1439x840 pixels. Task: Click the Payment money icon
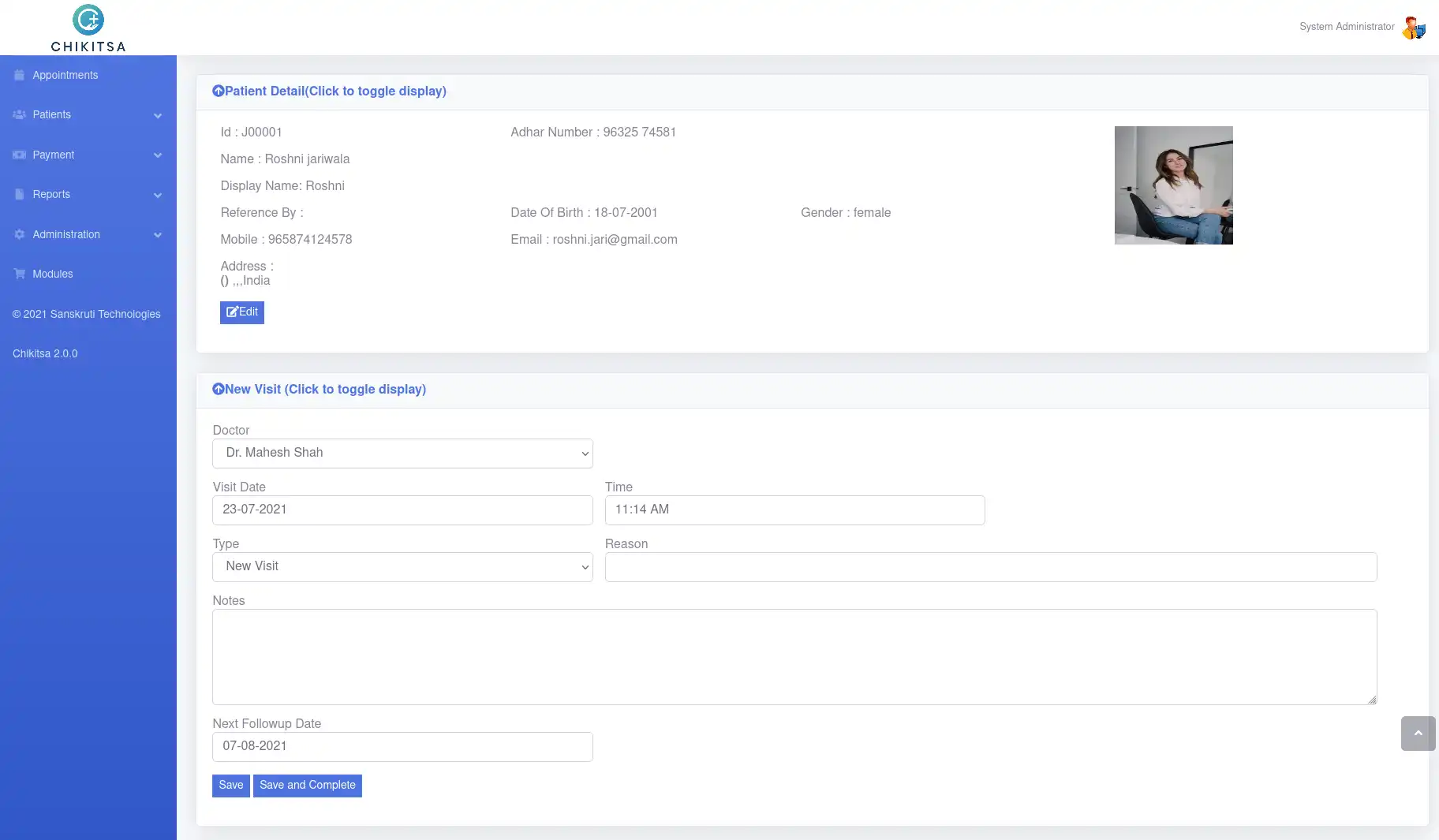pyautogui.click(x=19, y=155)
